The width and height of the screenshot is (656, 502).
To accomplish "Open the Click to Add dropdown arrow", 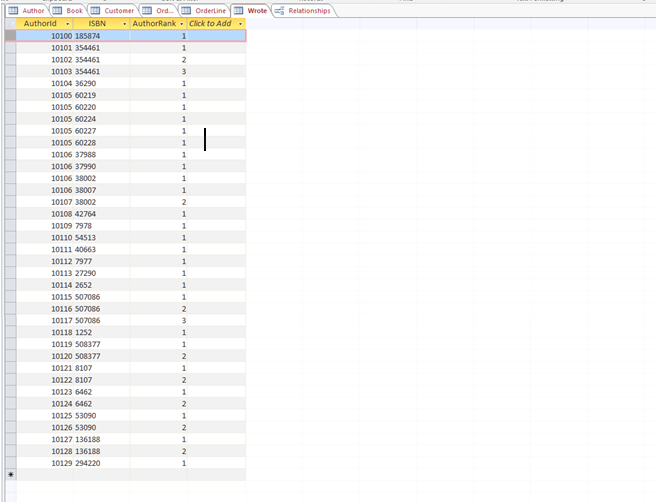I will click(241, 24).
